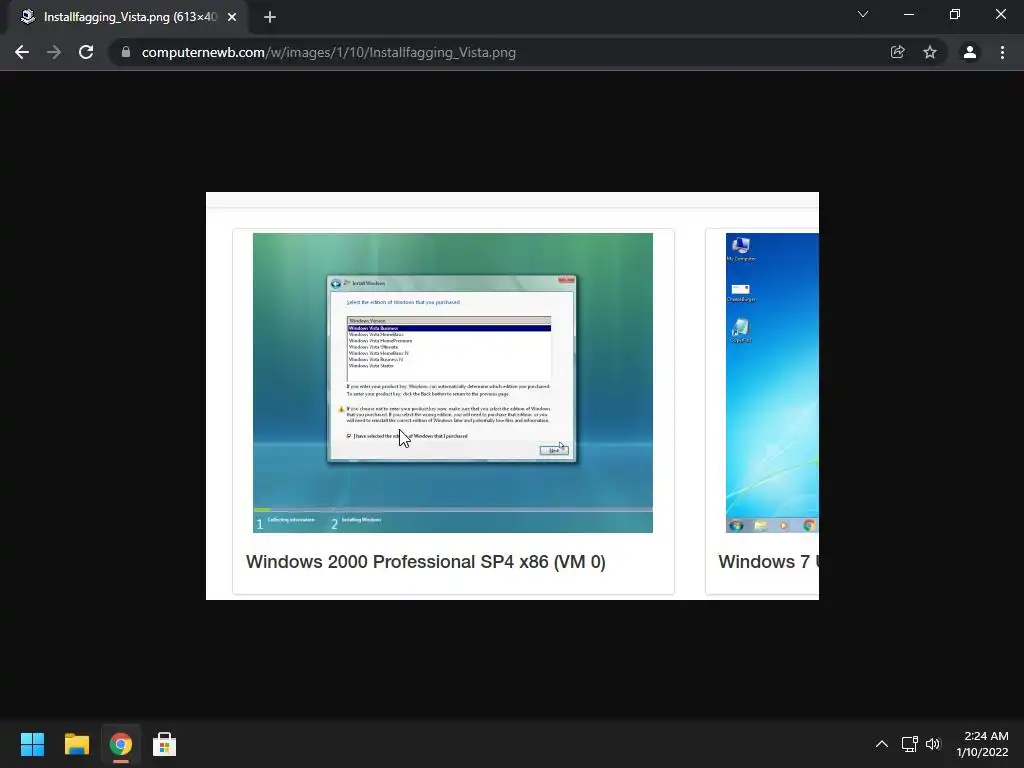The image size is (1024, 768).
Task: Reload the current page
Action: click(x=86, y=52)
